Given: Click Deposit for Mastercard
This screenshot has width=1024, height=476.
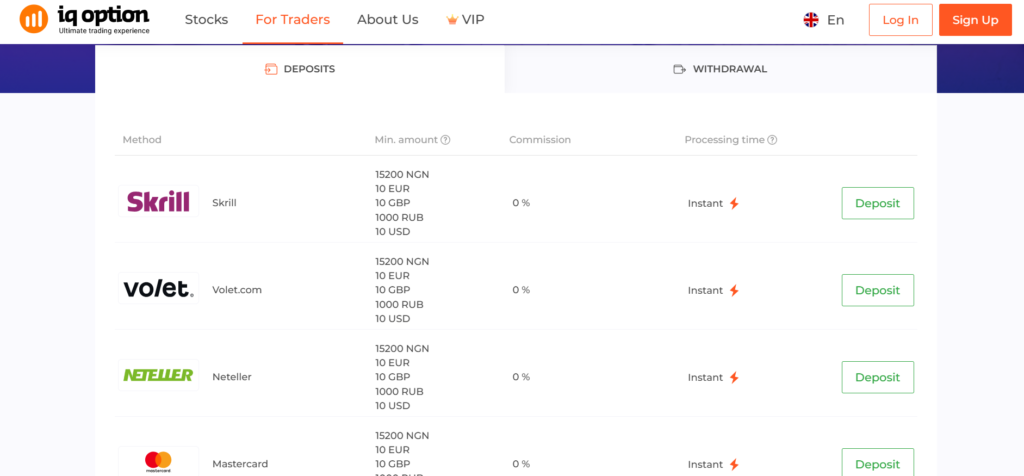Looking at the screenshot, I should [878, 463].
